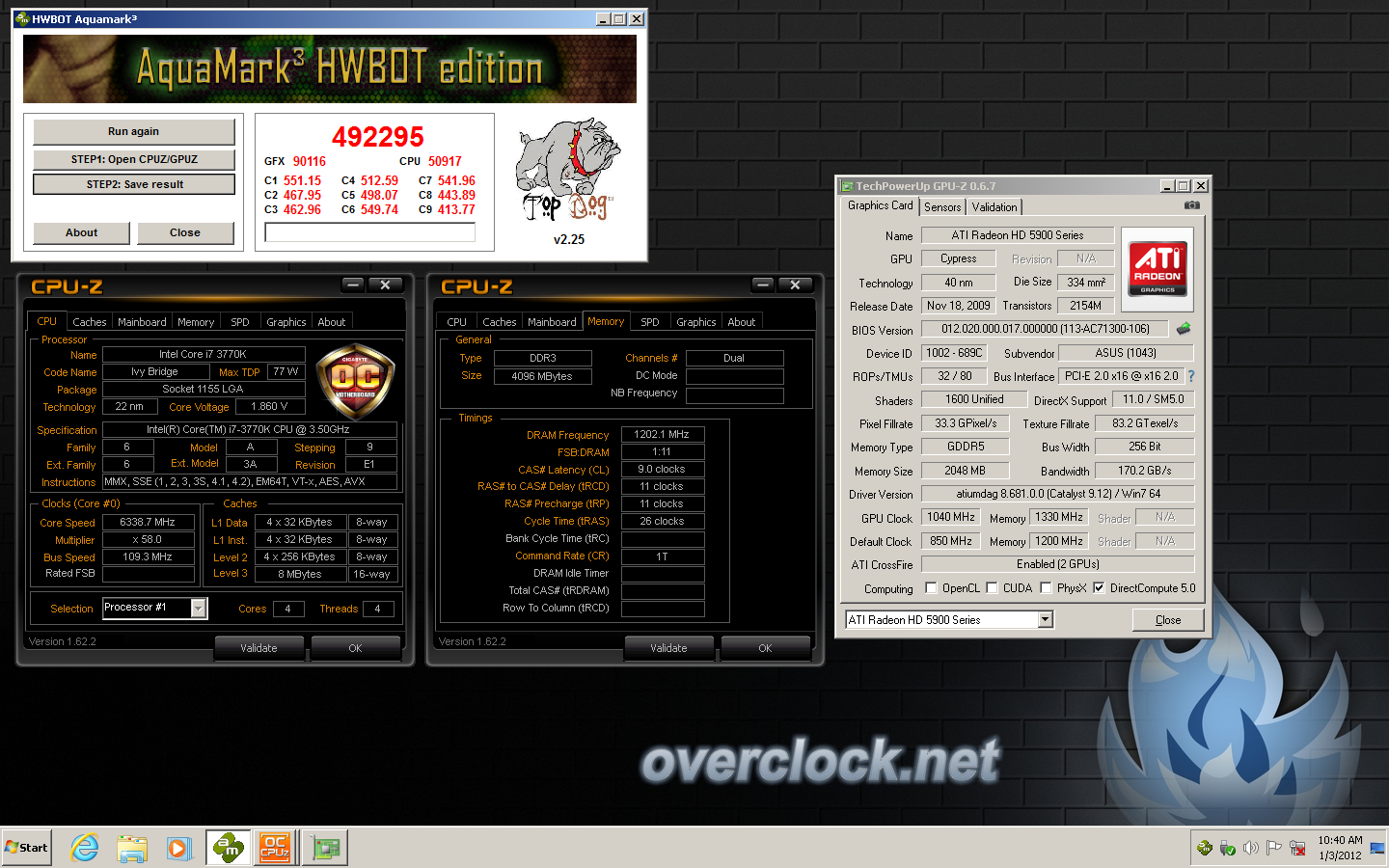Click Run again in AquaMark
The image size is (1389, 868).
[134, 131]
